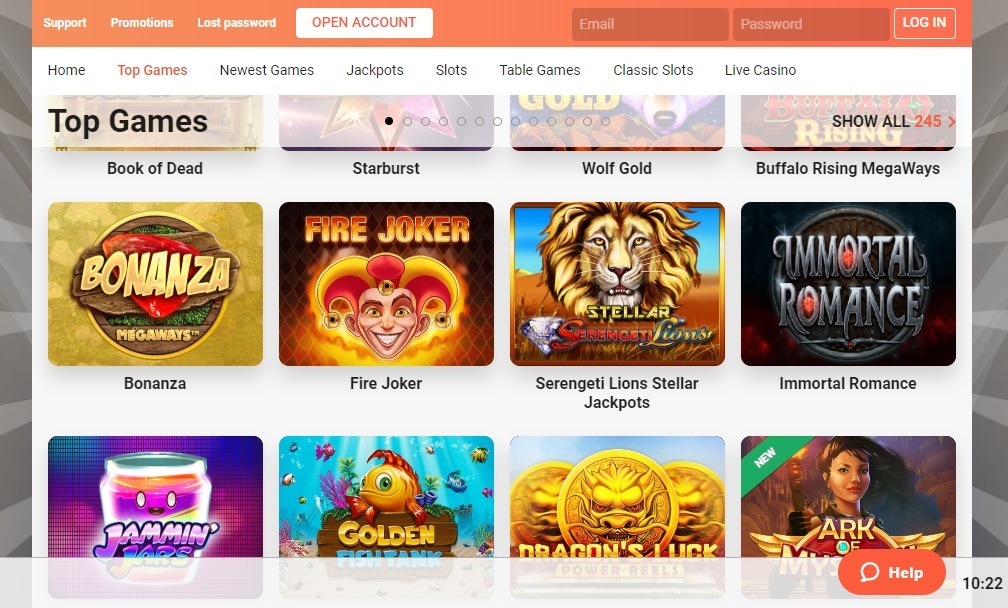Open the Bonanza Megaways game tile
This screenshot has height=608, width=1008.
coord(155,283)
